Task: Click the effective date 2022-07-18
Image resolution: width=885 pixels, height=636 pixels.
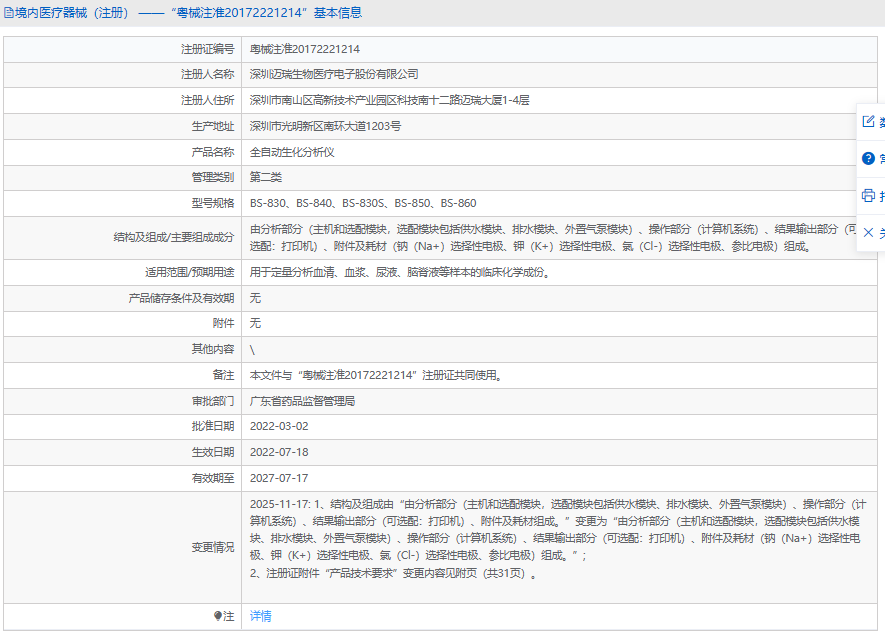Action: point(279,453)
